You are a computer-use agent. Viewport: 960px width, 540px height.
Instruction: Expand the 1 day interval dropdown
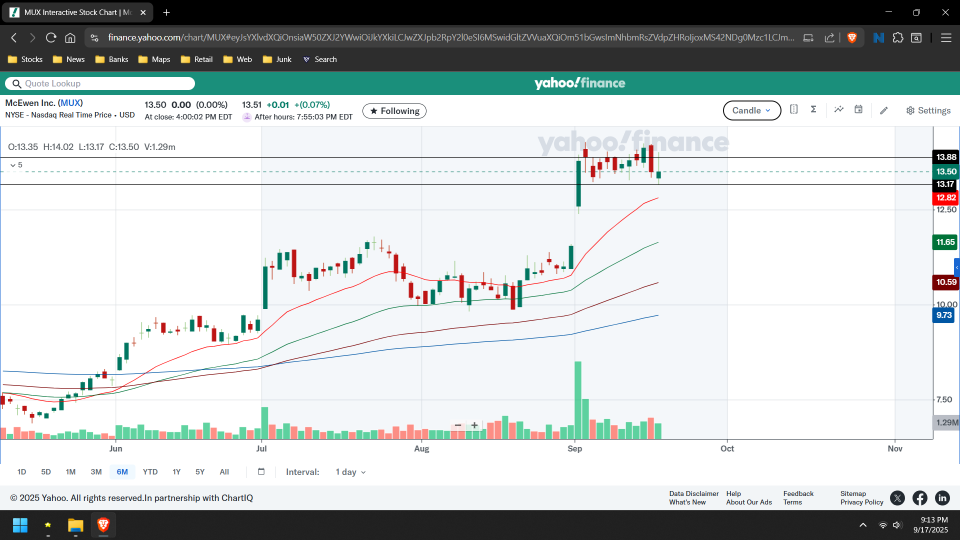350,472
